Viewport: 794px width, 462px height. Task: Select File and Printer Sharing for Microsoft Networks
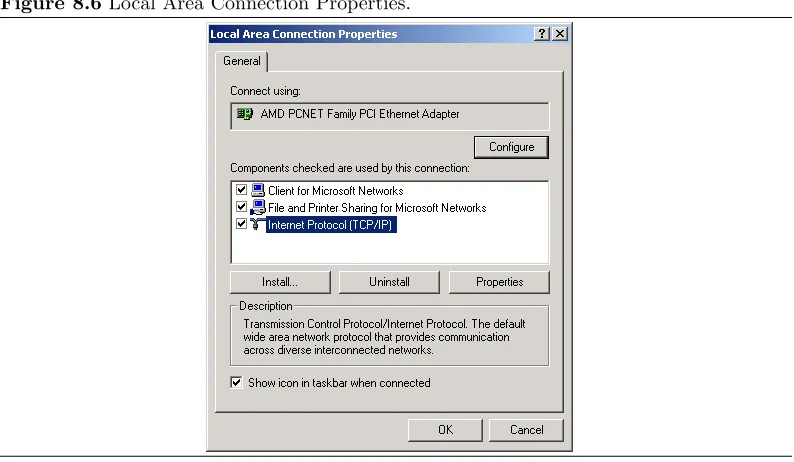[x=377, y=208]
